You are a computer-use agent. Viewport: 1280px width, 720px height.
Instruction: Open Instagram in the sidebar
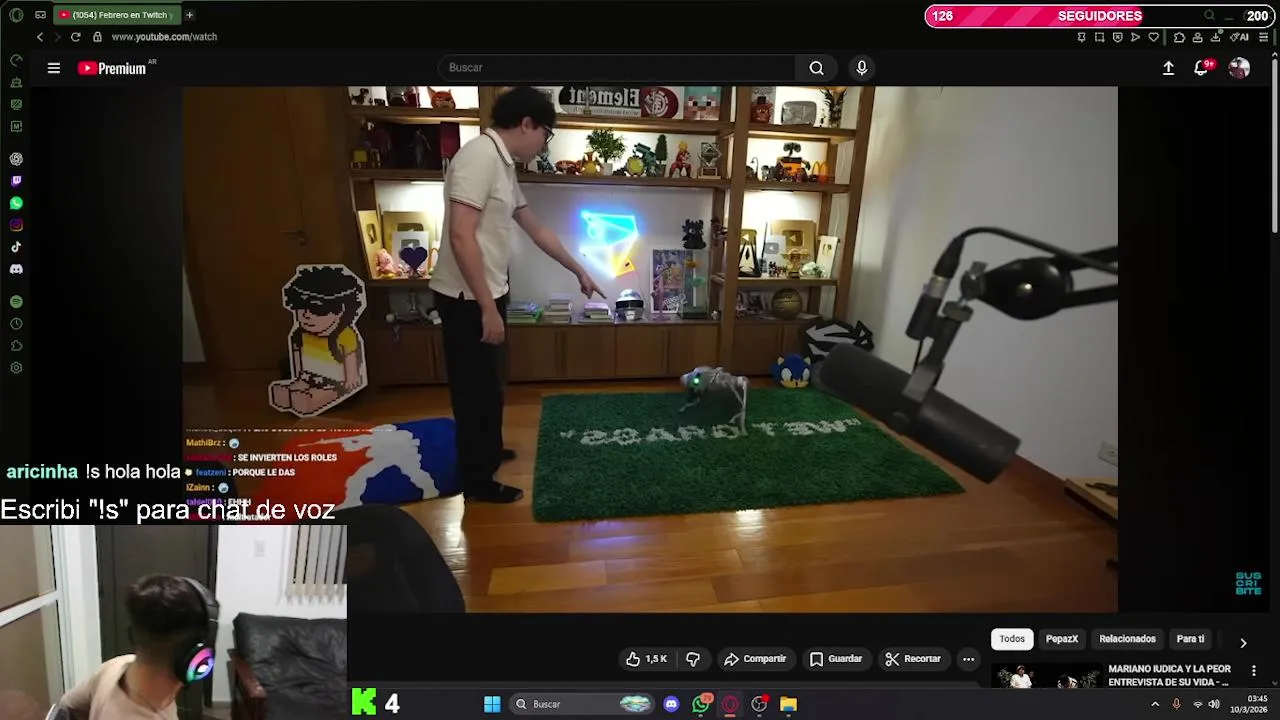16,225
